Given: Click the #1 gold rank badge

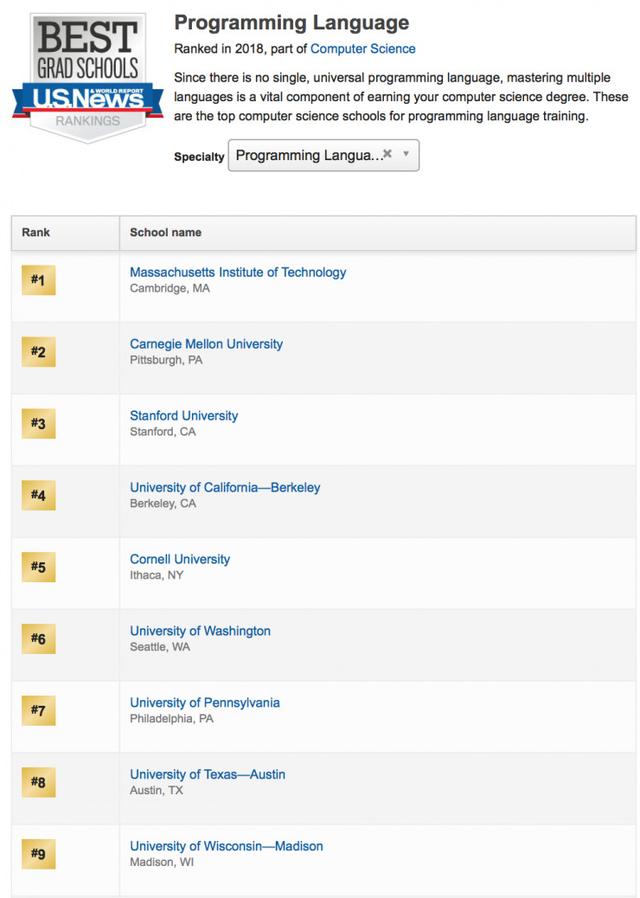Looking at the screenshot, I should pyautogui.click(x=38, y=280).
